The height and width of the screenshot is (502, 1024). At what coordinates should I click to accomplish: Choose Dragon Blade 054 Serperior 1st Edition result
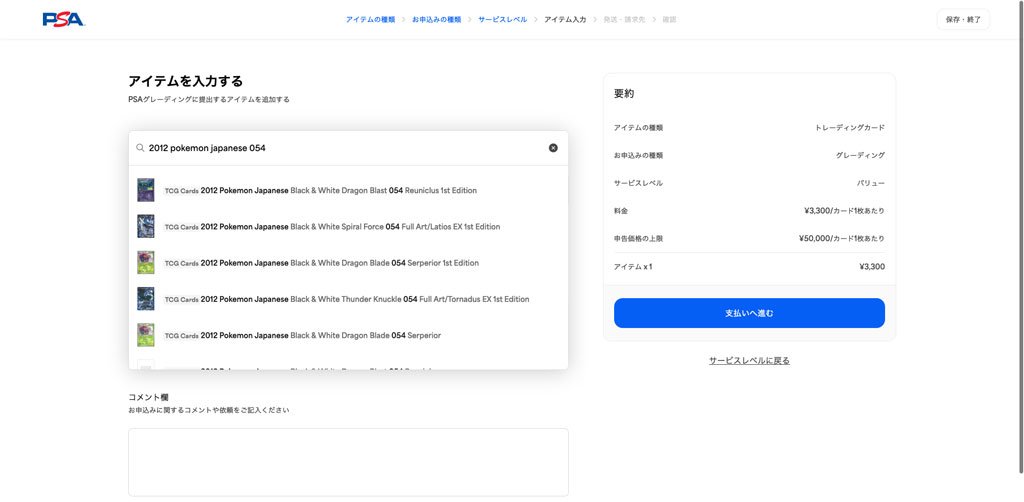(348, 263)
